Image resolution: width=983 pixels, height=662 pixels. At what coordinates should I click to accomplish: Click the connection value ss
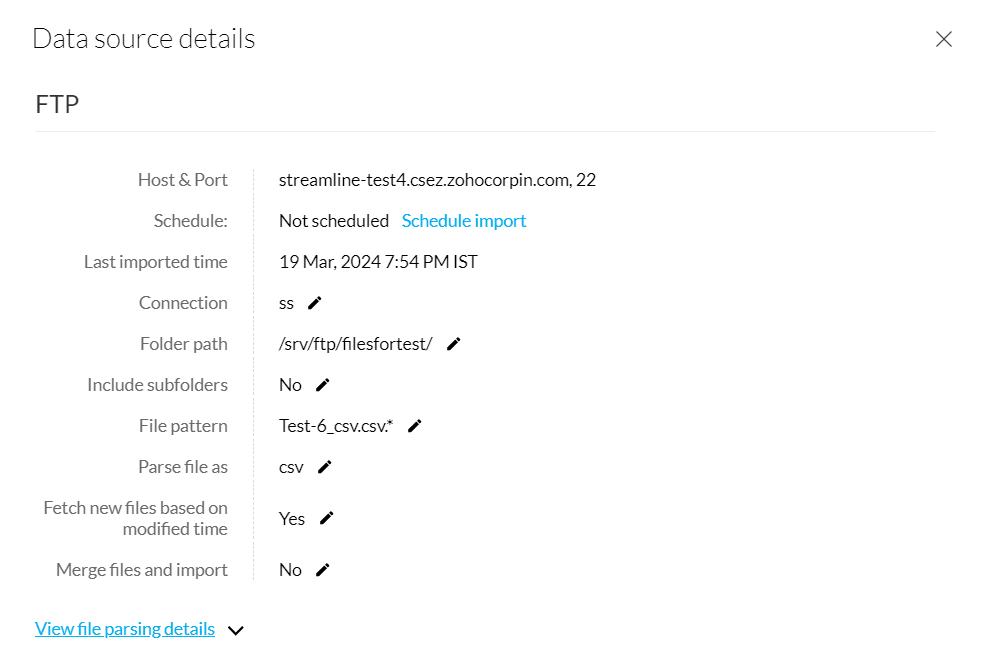[287, 303]
